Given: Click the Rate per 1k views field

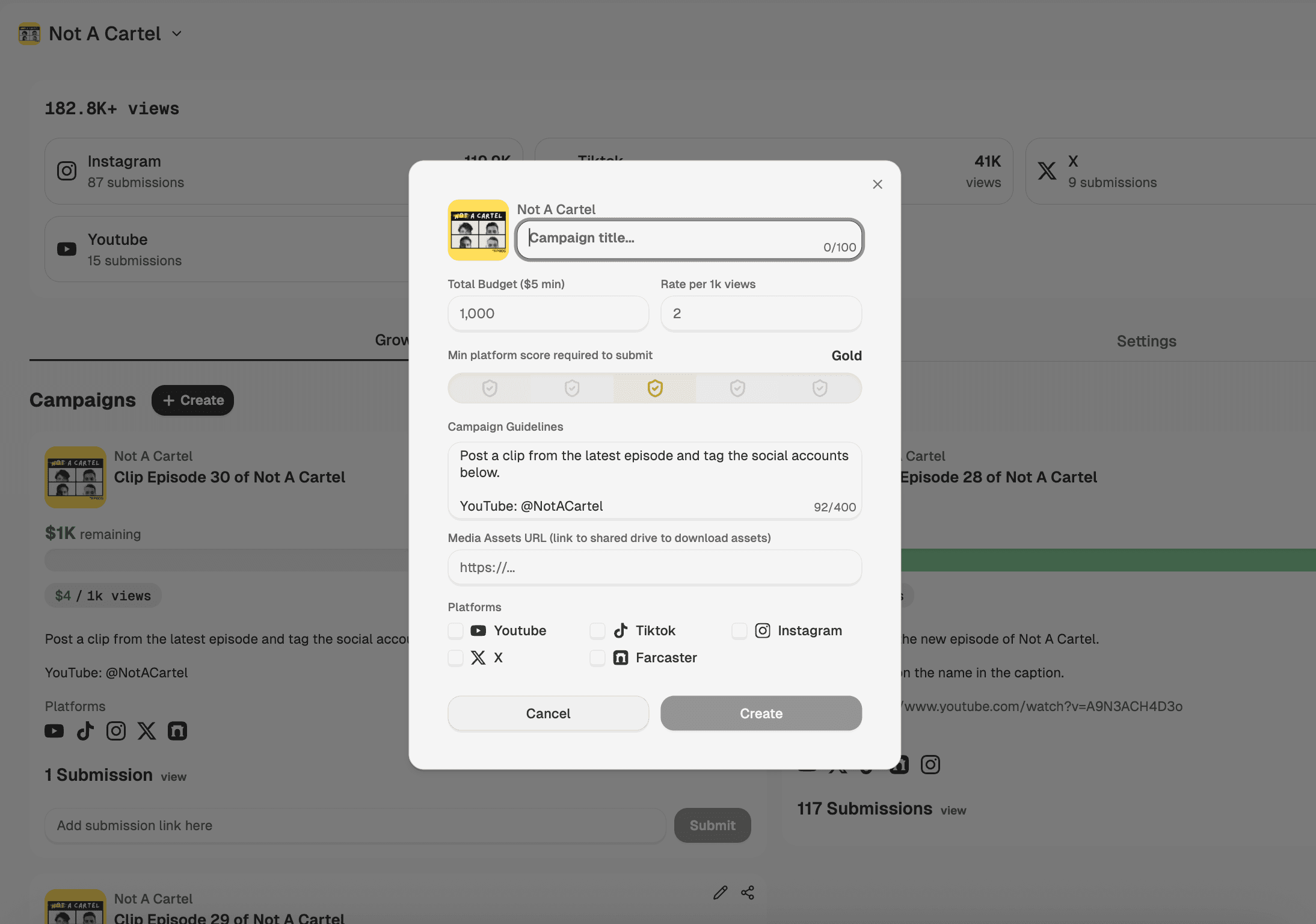Looking at the screenshot, I should pyautogui.click(x=761, y=313).
